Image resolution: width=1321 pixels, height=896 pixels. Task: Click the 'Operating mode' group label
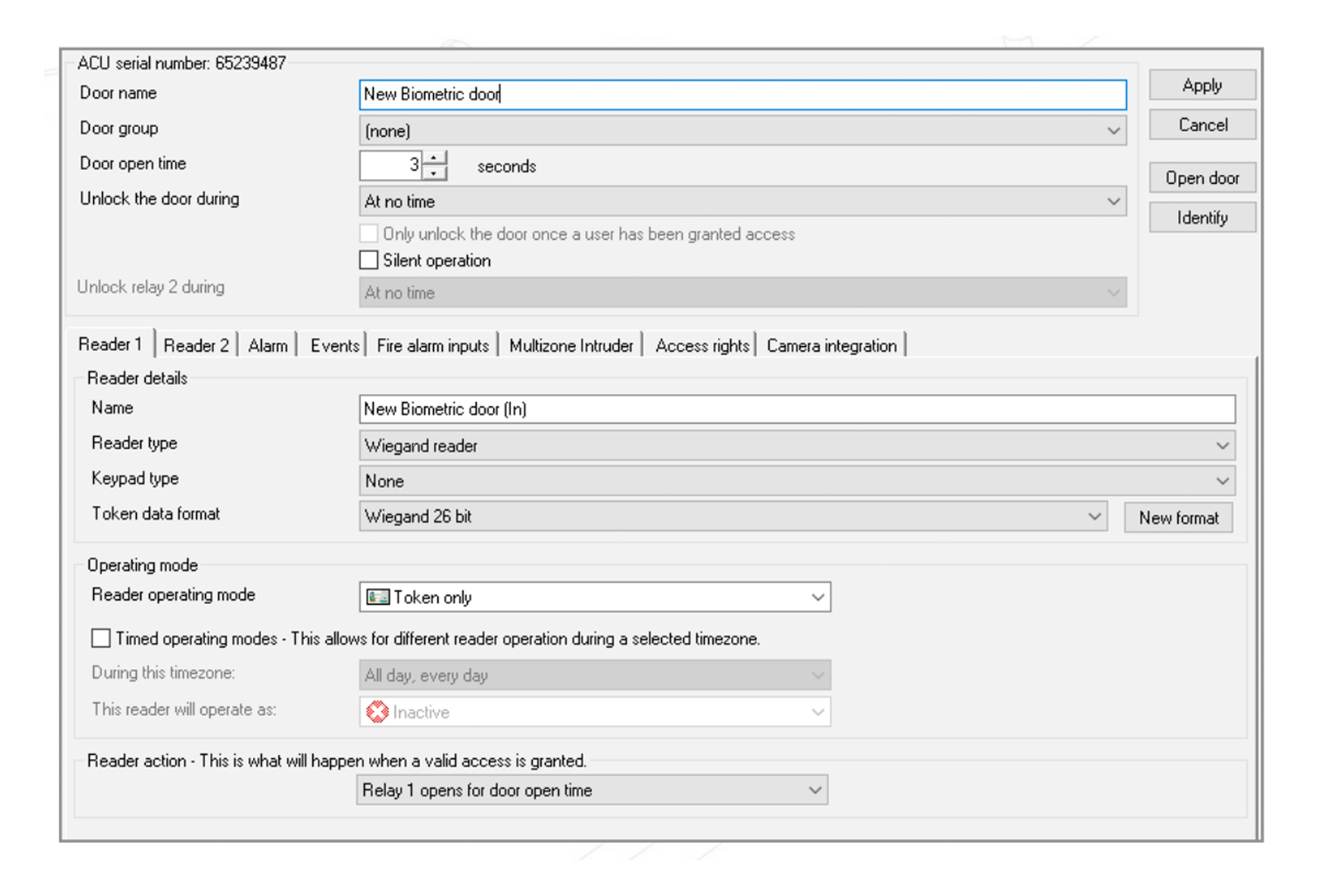pos(142,565)
